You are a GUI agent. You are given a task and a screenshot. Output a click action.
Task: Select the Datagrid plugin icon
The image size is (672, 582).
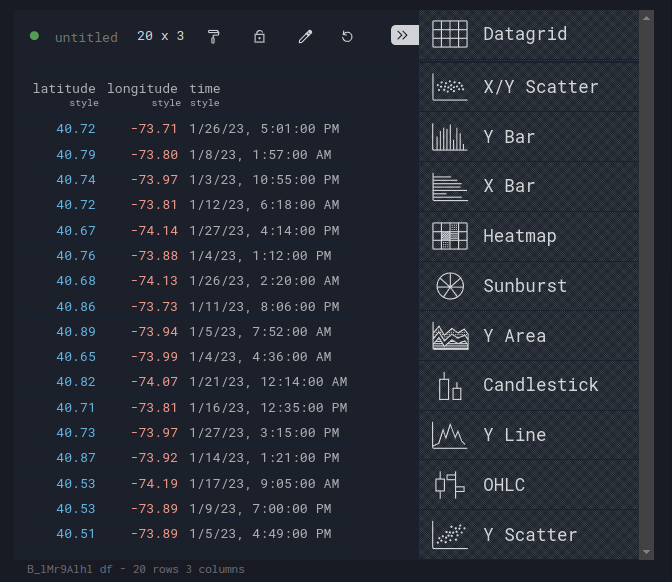click(450, 34)
